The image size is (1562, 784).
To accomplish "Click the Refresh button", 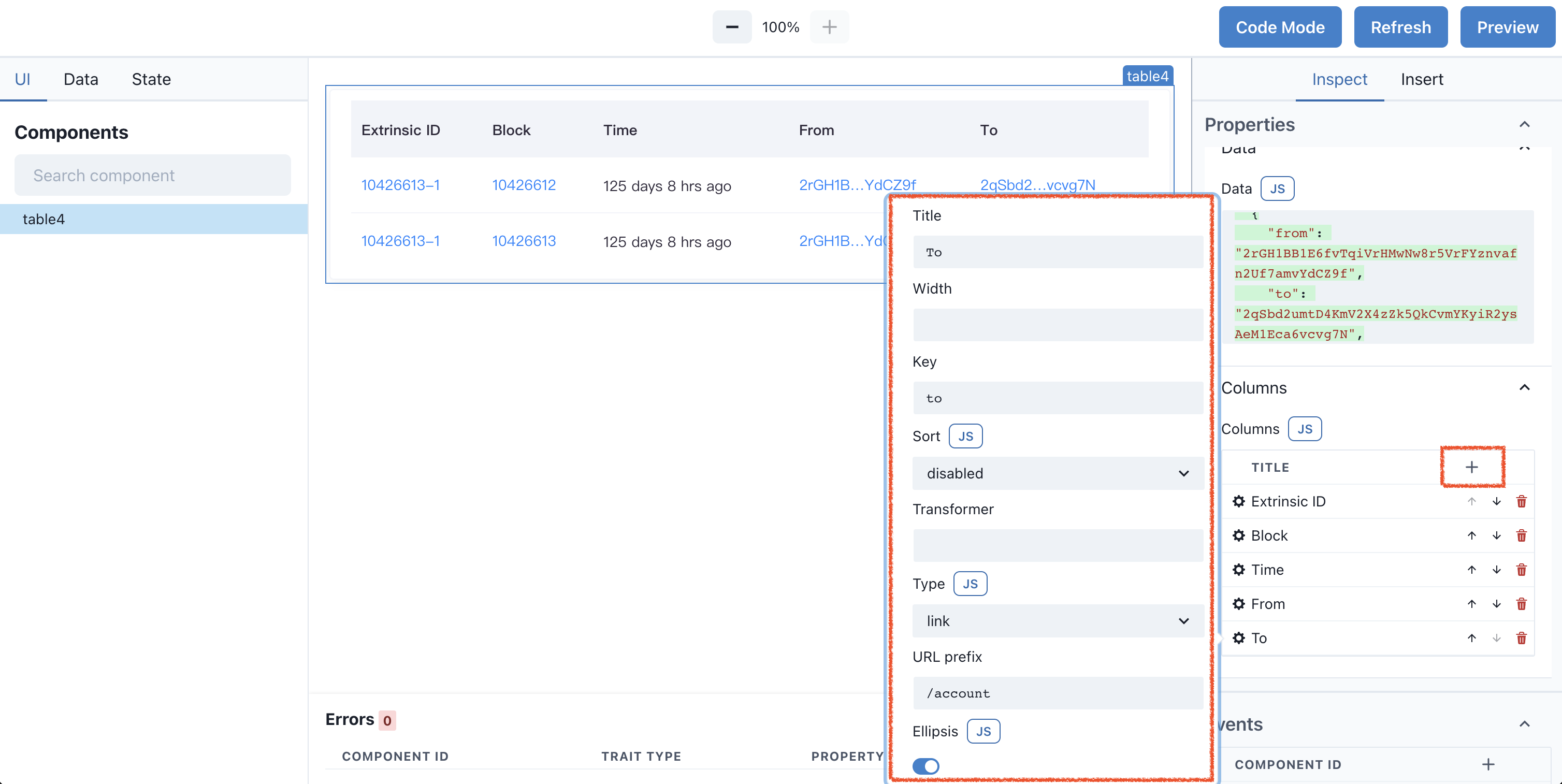I will click(x=1400, y=27).
